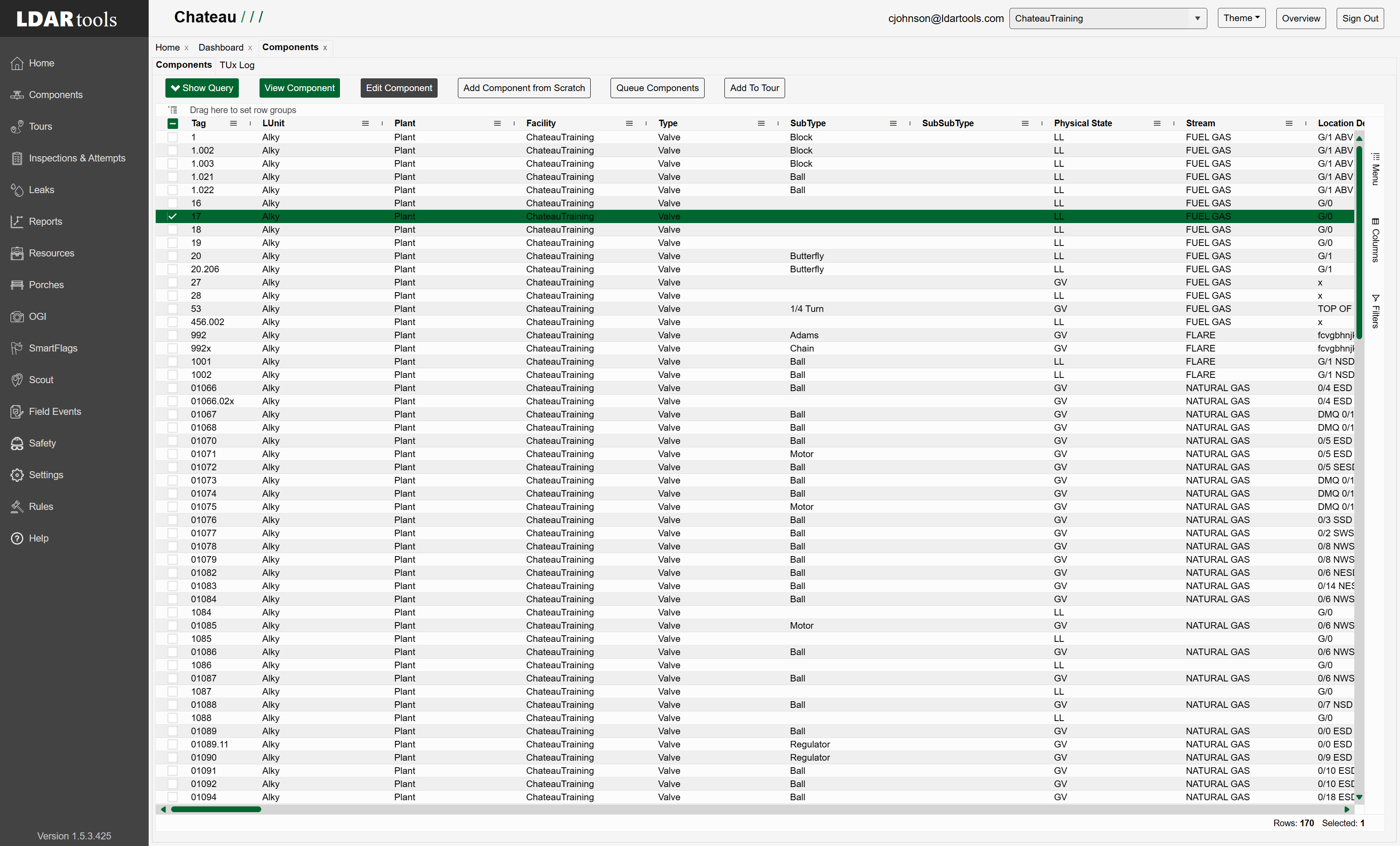Viewport: 1400px width, 846px height.
Task: Open the ChateauTraining facility dropdown
Action: (x=1108, y=18)
